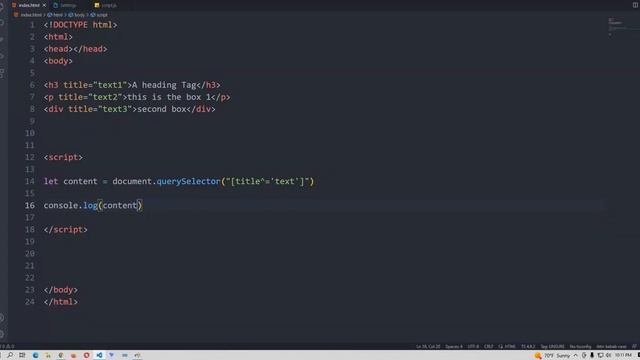The width and height of the screenshot is (640, 360).
Task: Open the weather widget showing Sunny
Action: 552,356
